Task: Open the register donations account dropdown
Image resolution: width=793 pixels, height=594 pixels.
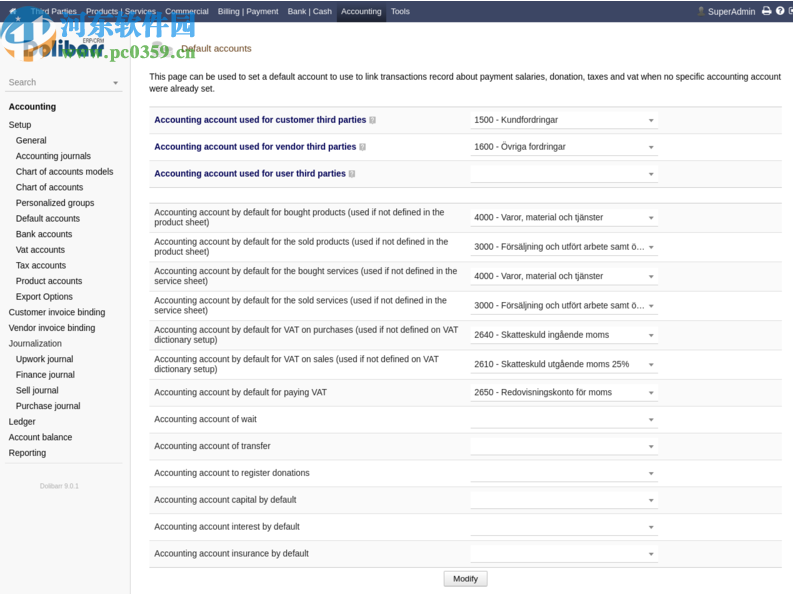Action: click(x=564, y=473)
